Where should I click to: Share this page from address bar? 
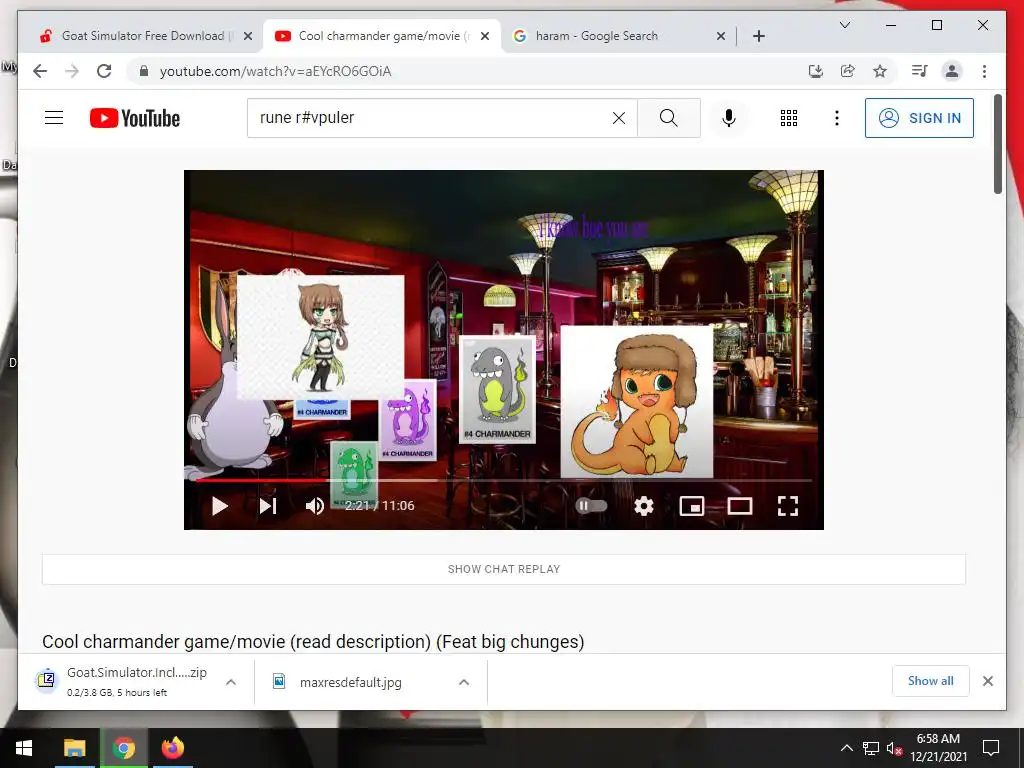pos(848,71)
